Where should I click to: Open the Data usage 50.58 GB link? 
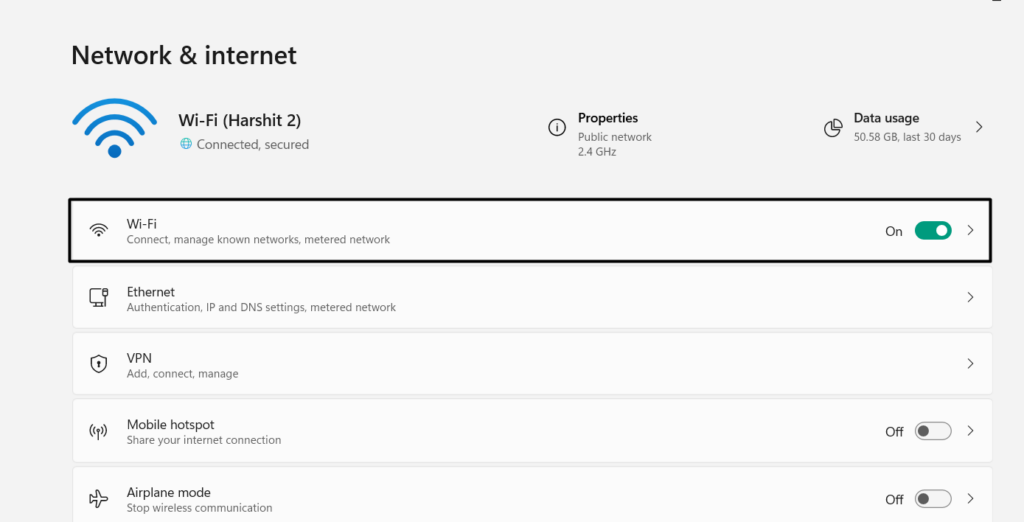pos(906,137)
